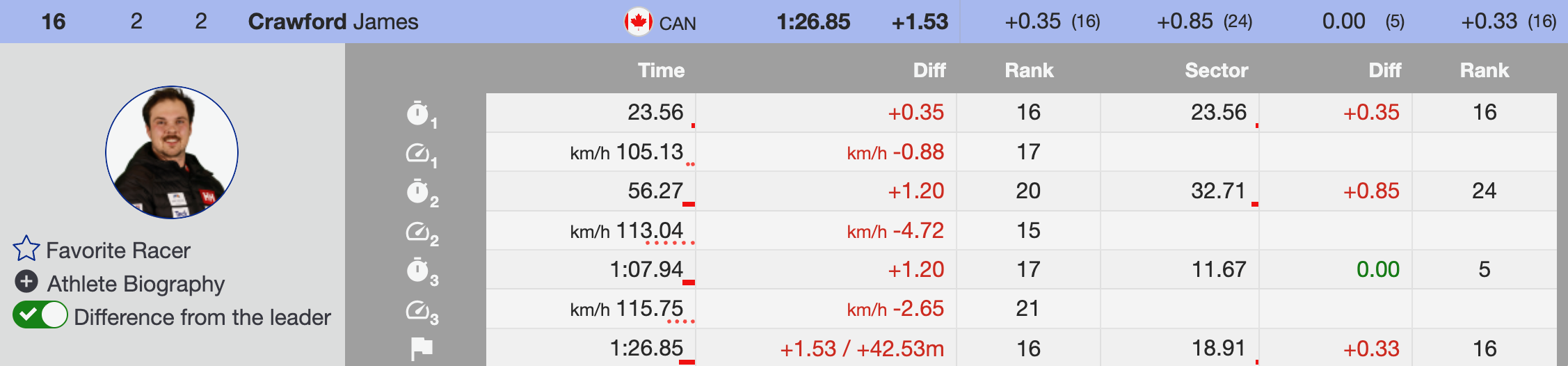Image resolution: width=1568 pixels, height=366 pixels.
Task: Expand Athlete Biography with plus icon
Action: (26, 282)
